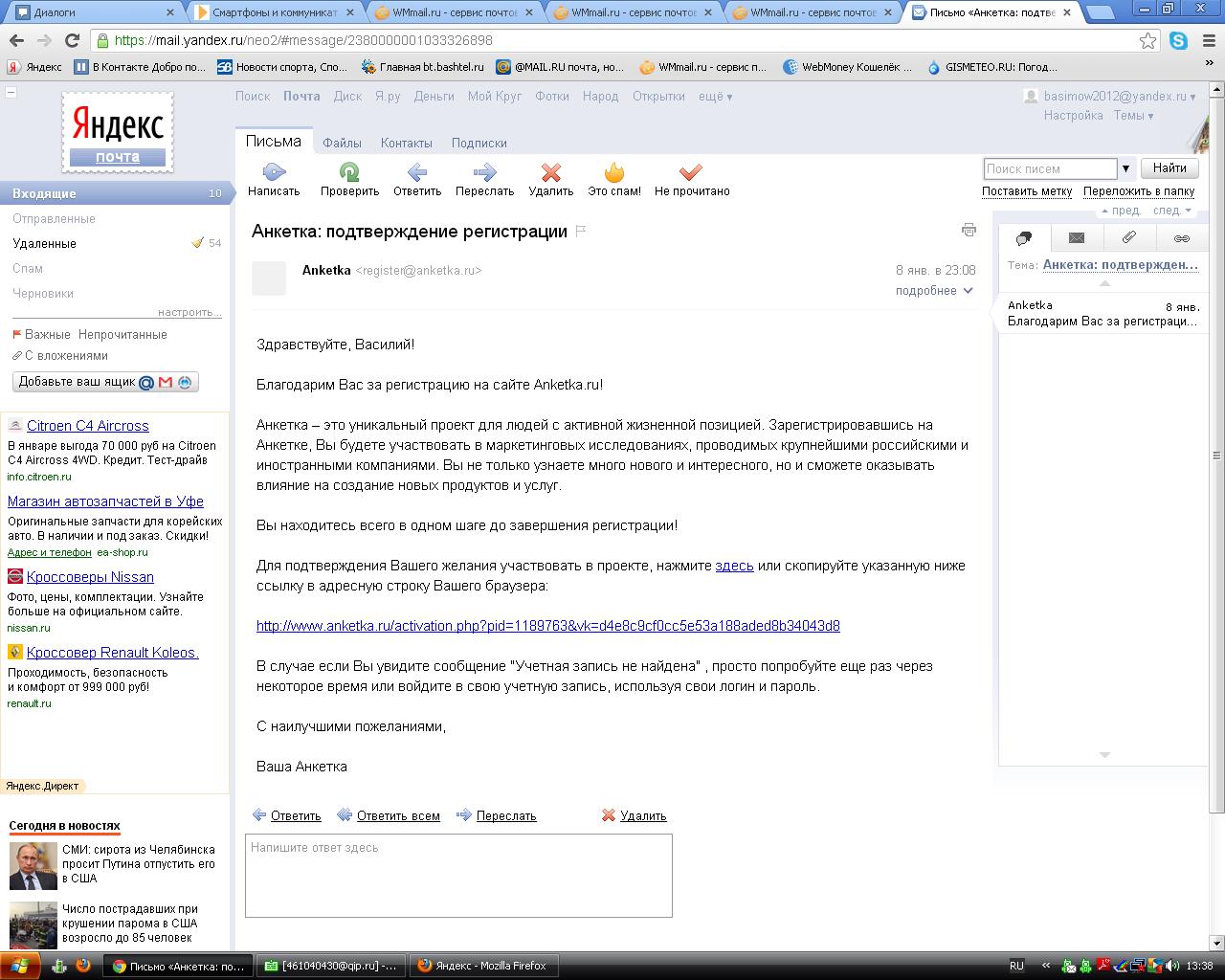1225x980 pixels.
Task: Empty Удаленные folder with broom icon
Action: [197, 243]
